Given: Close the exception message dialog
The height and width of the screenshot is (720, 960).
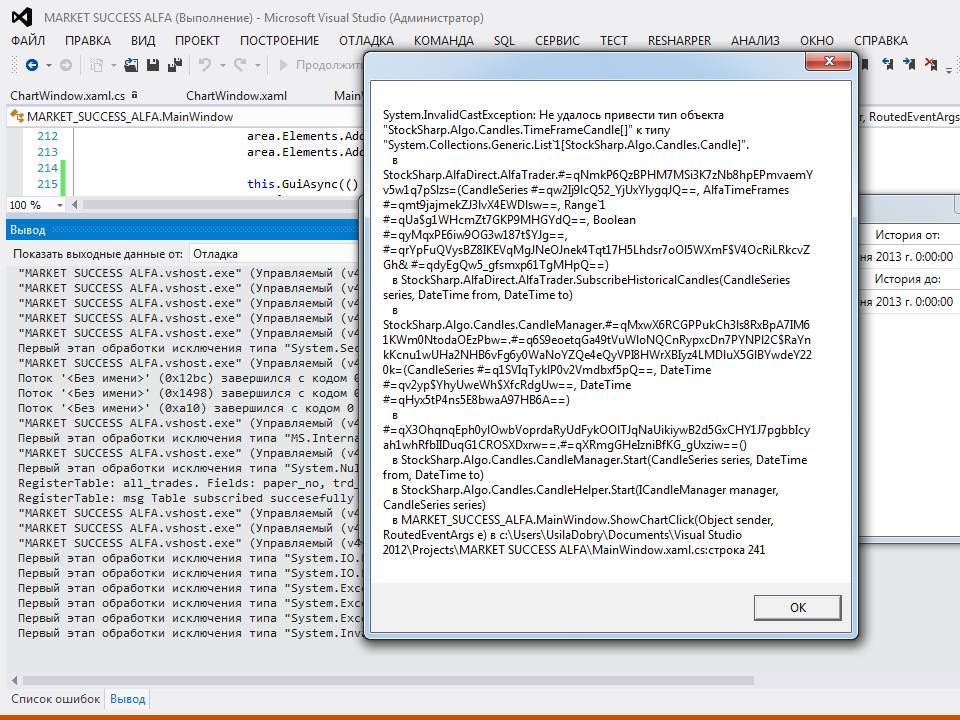Looking at the screenshot, I should click(x=829, y=61).
